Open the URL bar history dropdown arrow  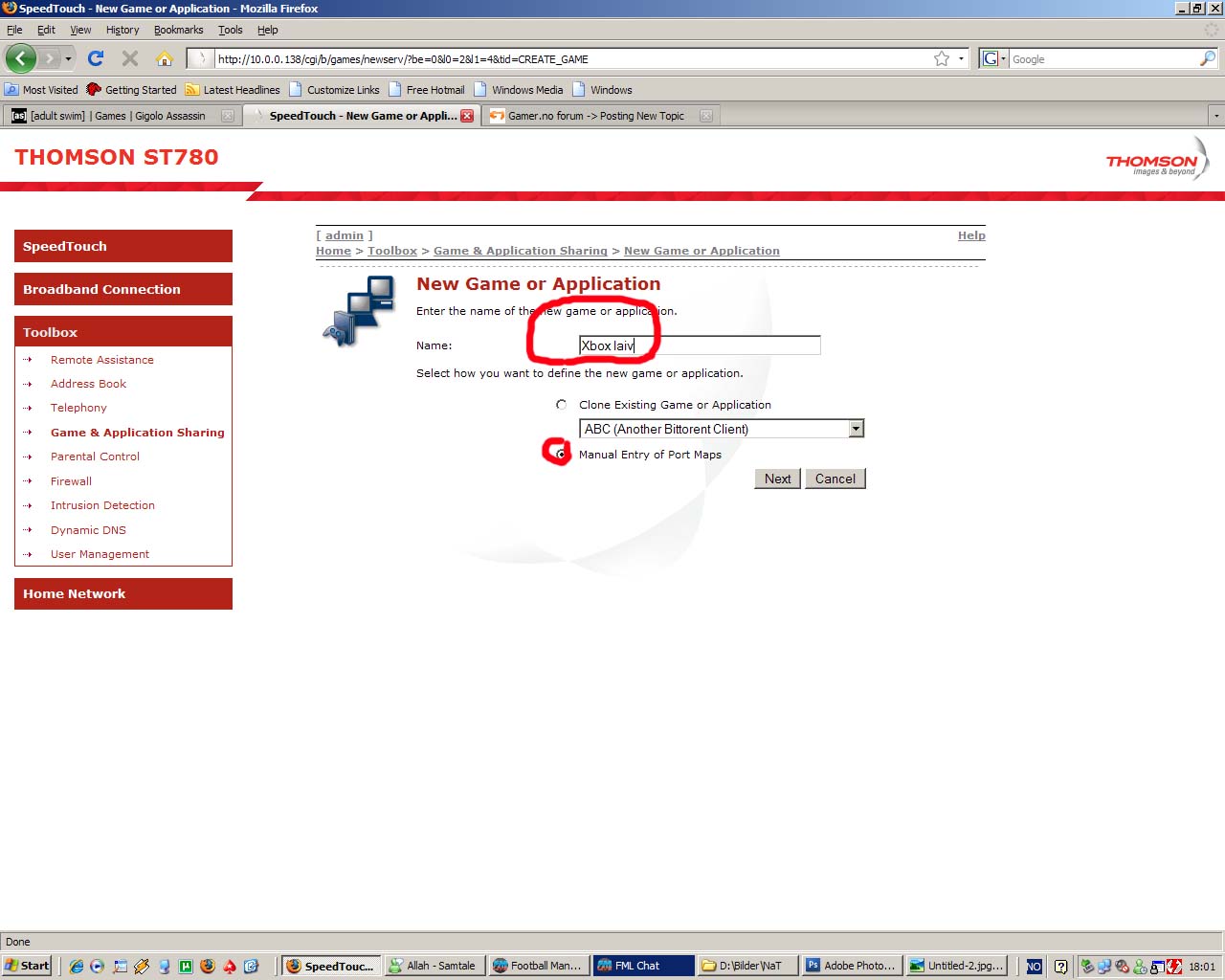[961, 58]
